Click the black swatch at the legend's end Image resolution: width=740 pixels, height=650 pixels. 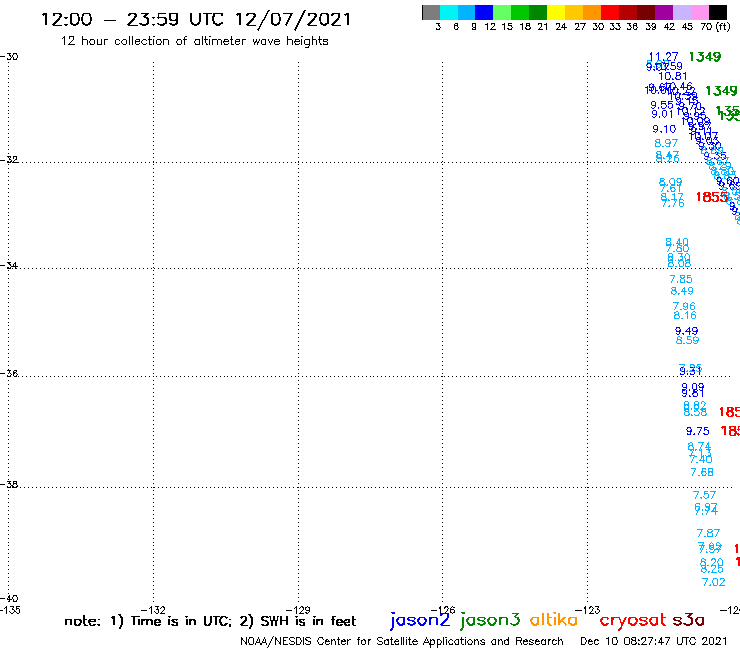pyautogui.click(x=718, y=12)
